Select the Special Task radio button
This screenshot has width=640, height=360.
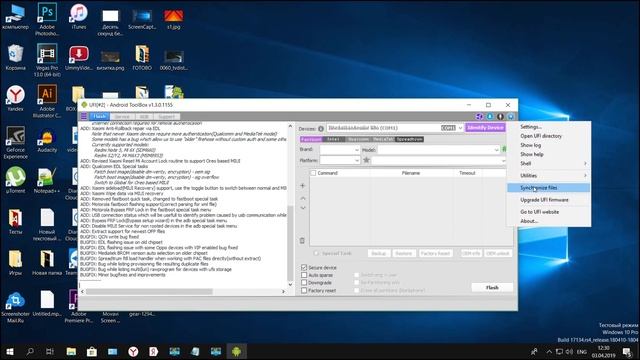point(316,253)
